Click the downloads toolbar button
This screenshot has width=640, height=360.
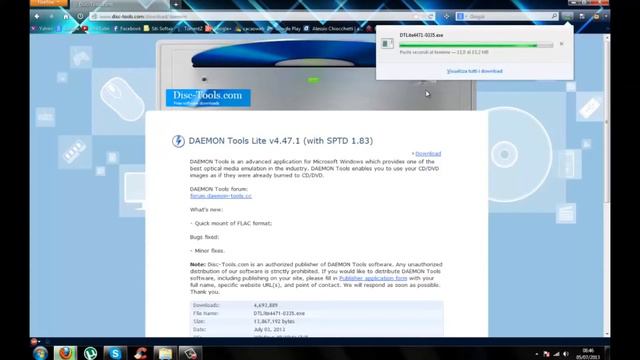pyautogui.click(x=567, y=16)
